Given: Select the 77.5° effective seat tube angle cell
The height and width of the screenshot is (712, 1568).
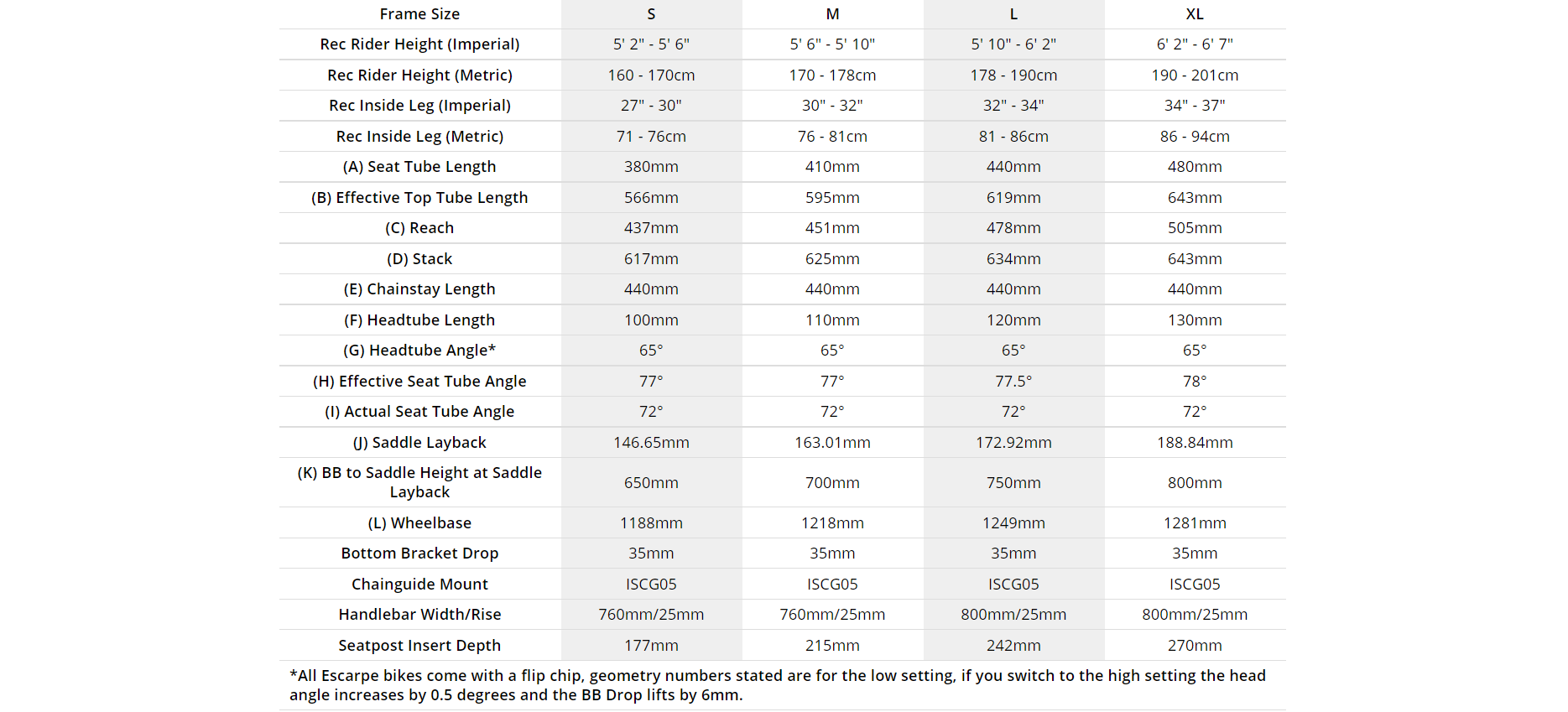Looking at the screenshot, I should click(1013, 382).
